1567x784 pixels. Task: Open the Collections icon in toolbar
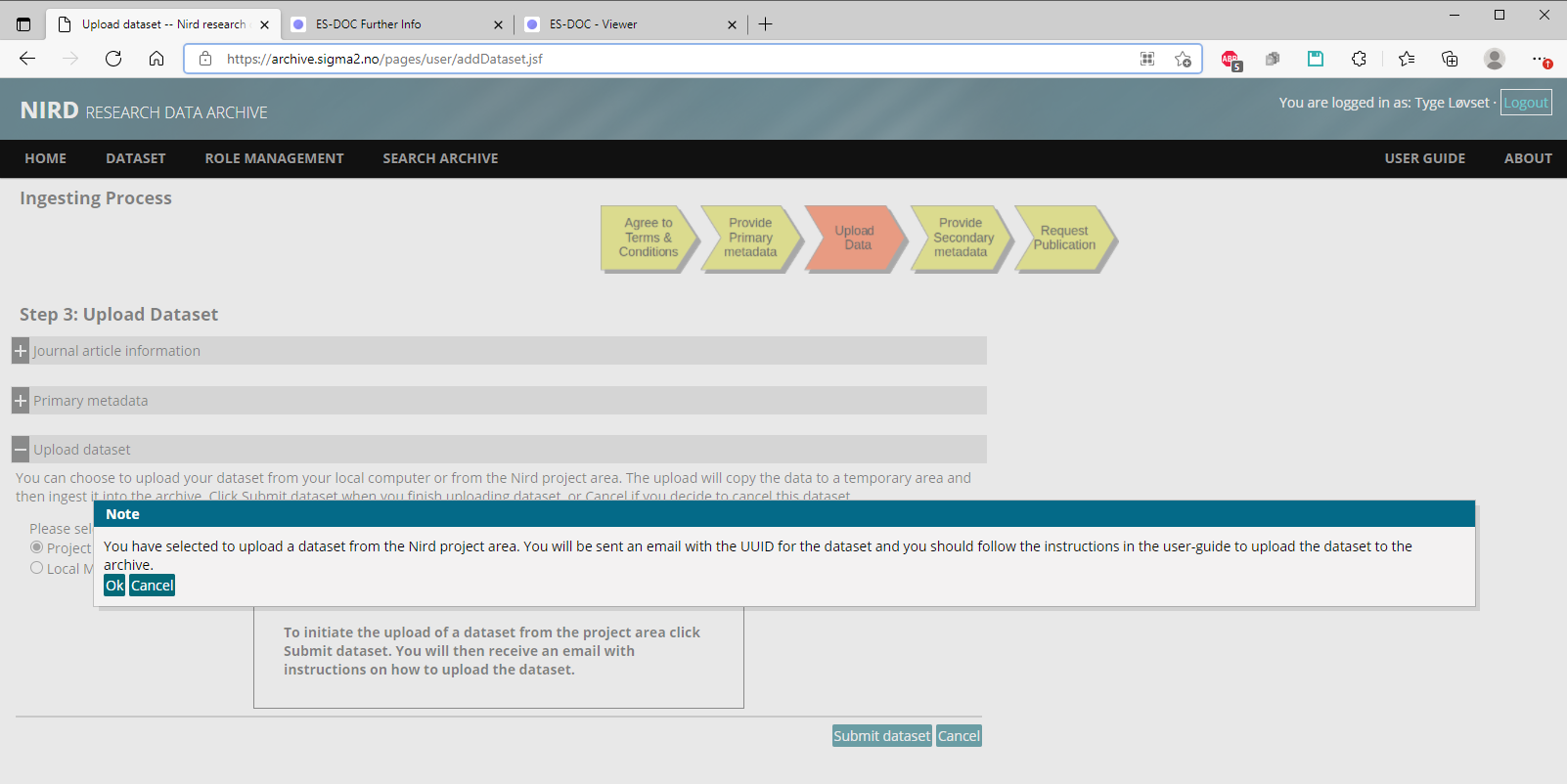click(x=1450, y=59)
